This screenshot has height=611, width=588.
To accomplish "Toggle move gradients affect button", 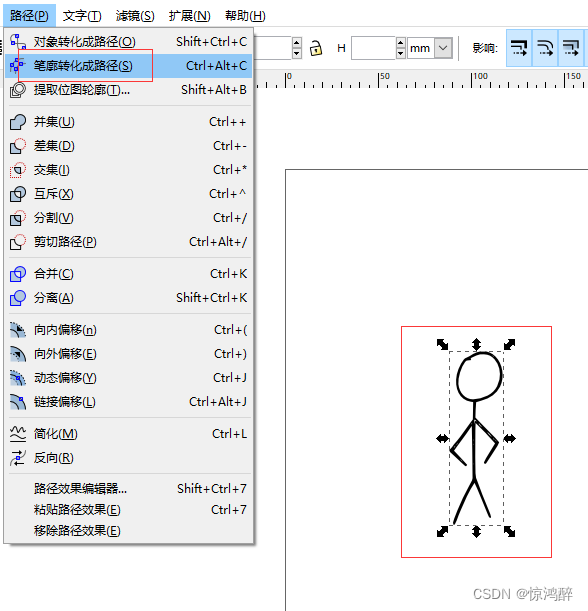I will click(571, 48).
